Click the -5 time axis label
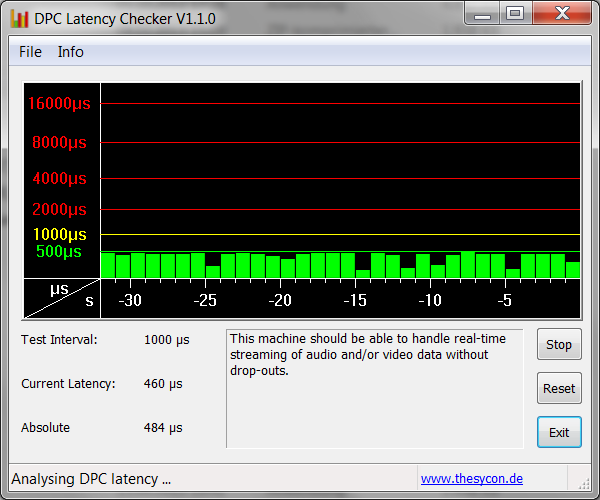 505,300
